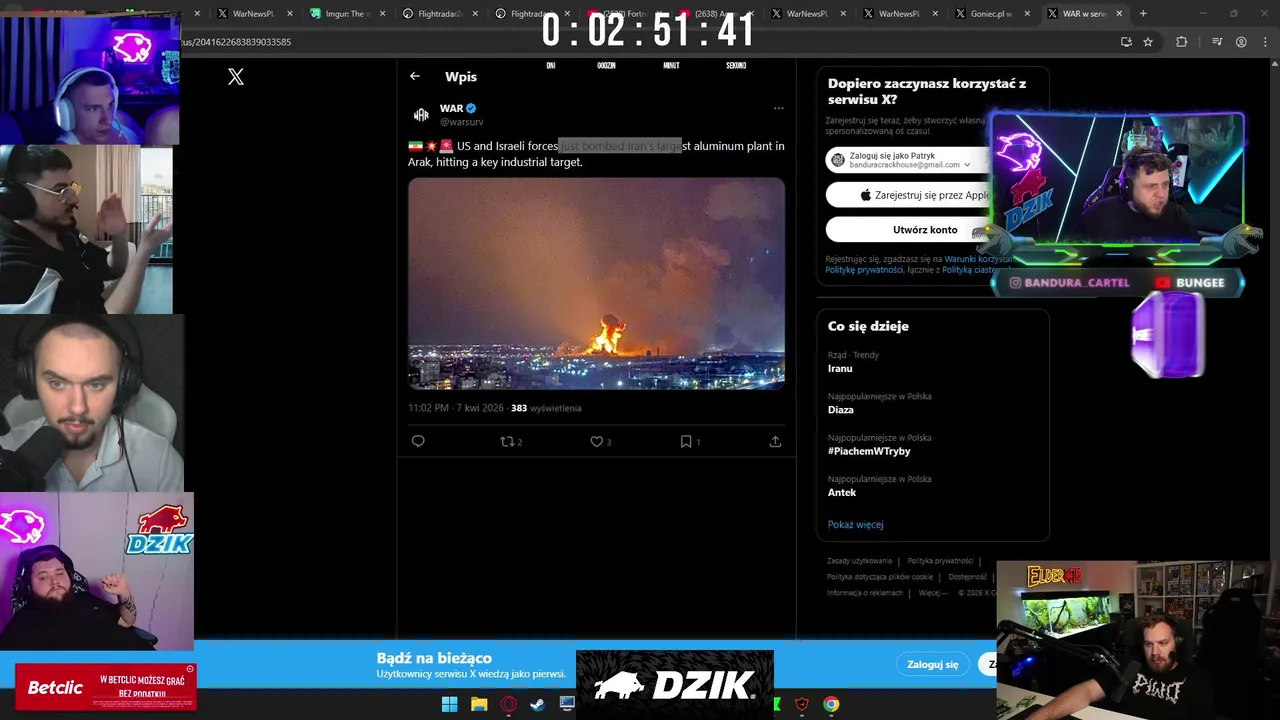
Task: Open the media control icon in toolbar
Action: [x=1217, y=42]
